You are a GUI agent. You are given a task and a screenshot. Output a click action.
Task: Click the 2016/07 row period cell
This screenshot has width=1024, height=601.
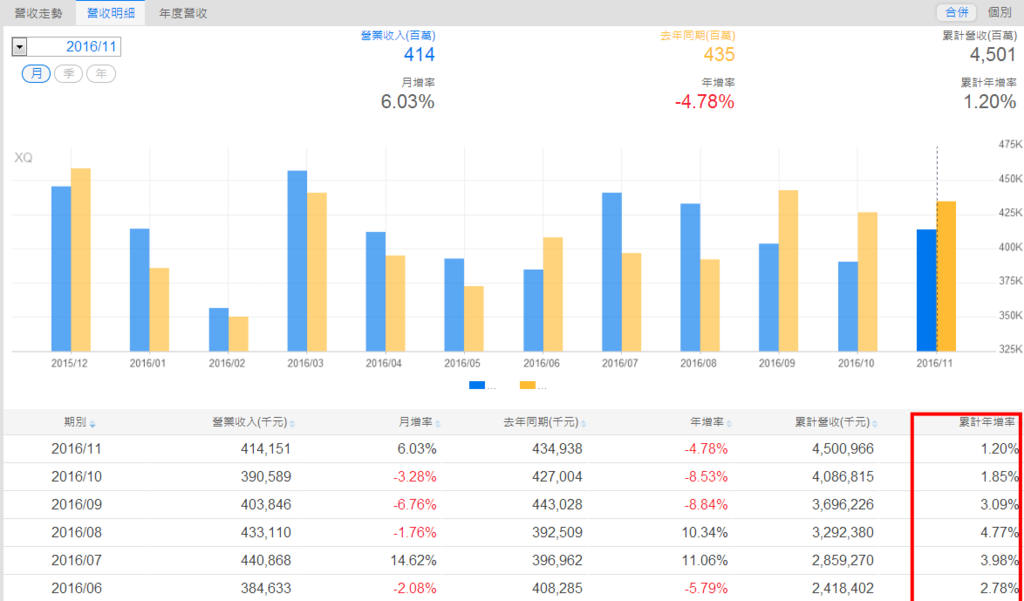click(76, 560)
